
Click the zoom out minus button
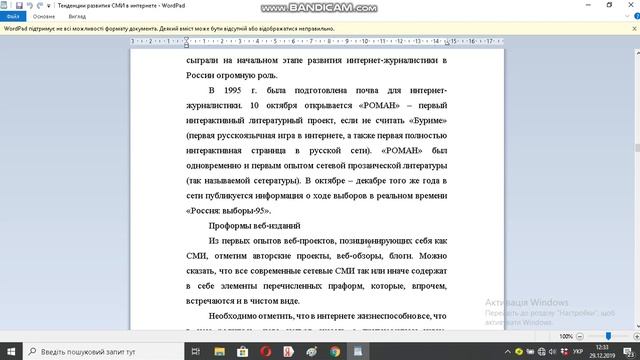click(580, 336)
